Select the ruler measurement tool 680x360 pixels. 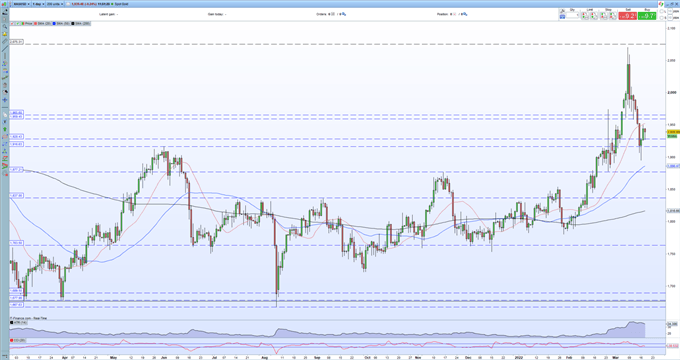[5, 42]
